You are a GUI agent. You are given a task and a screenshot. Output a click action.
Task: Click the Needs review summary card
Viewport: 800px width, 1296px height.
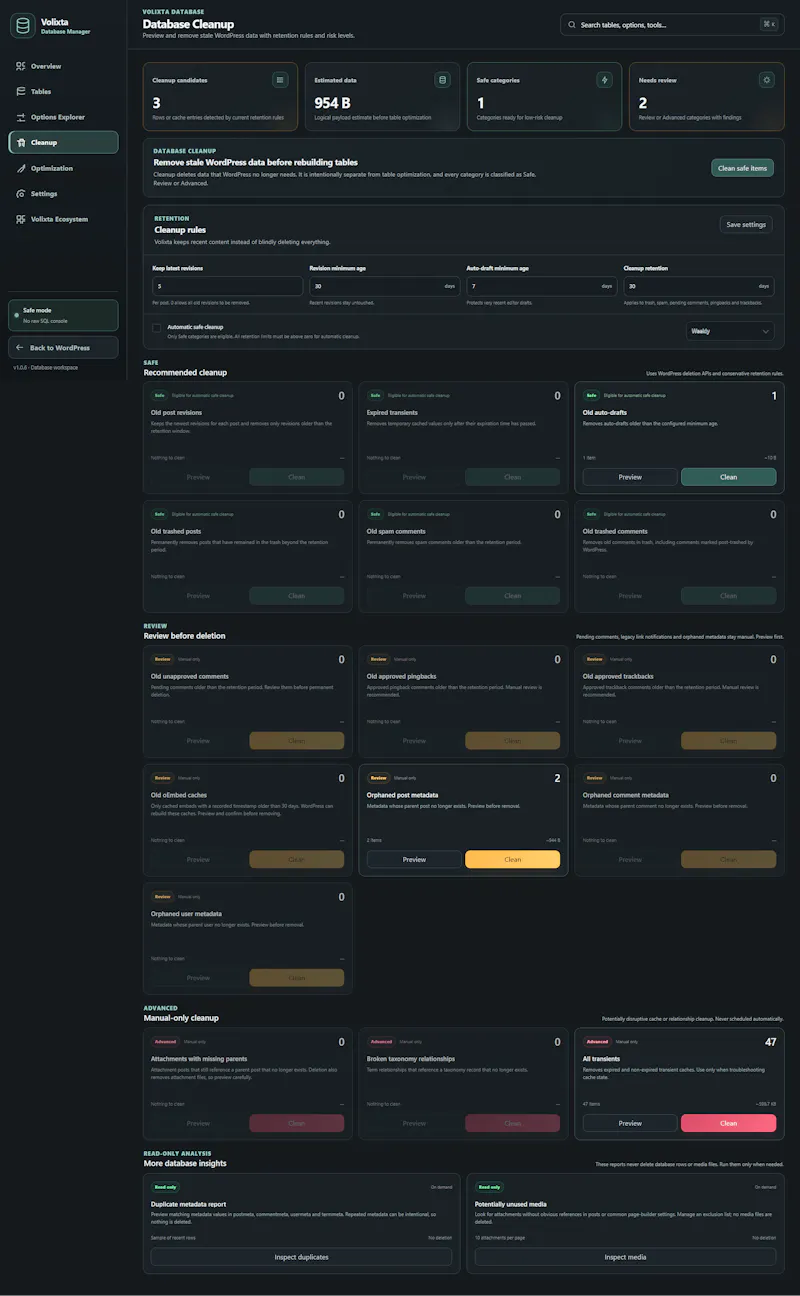point(707,97)
